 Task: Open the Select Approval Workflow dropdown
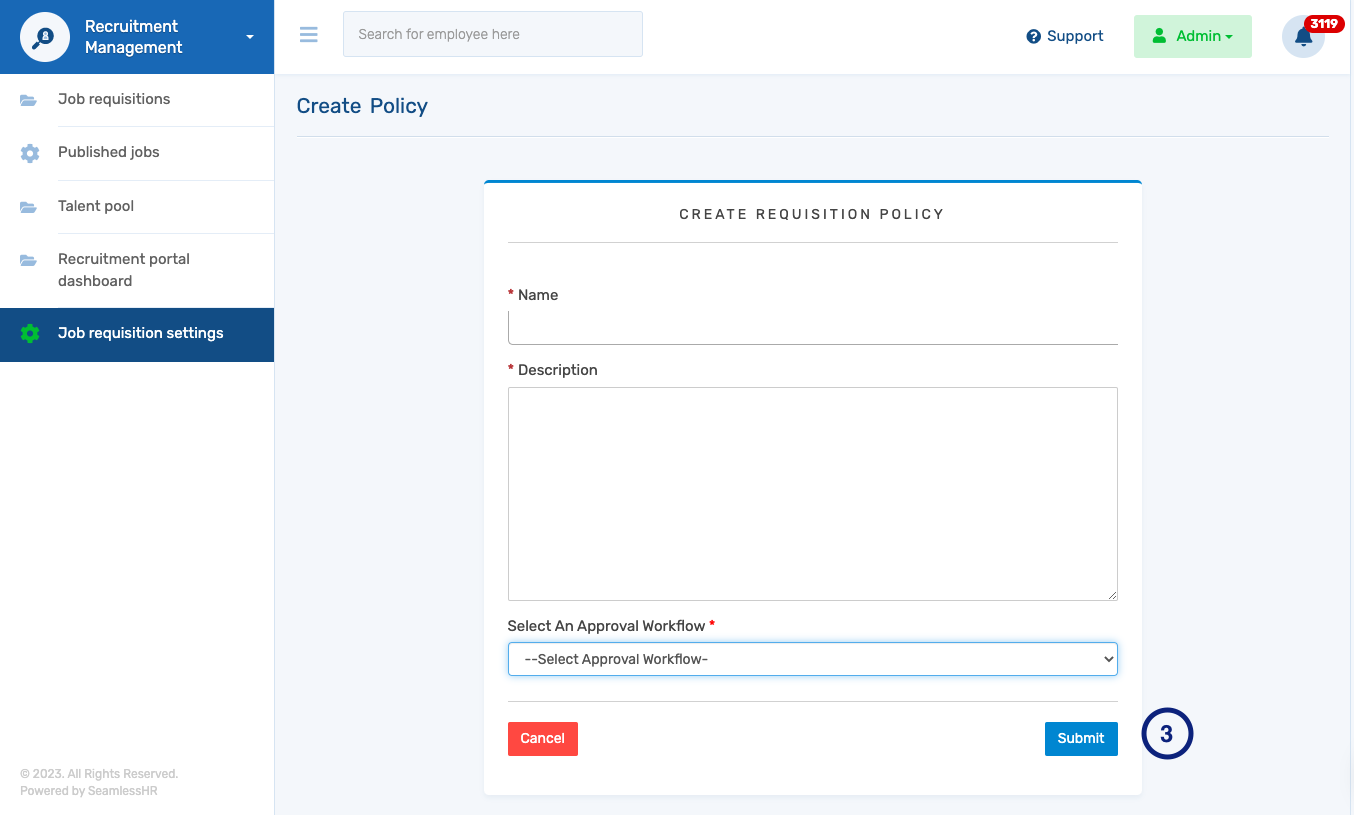tap(812, 658)
